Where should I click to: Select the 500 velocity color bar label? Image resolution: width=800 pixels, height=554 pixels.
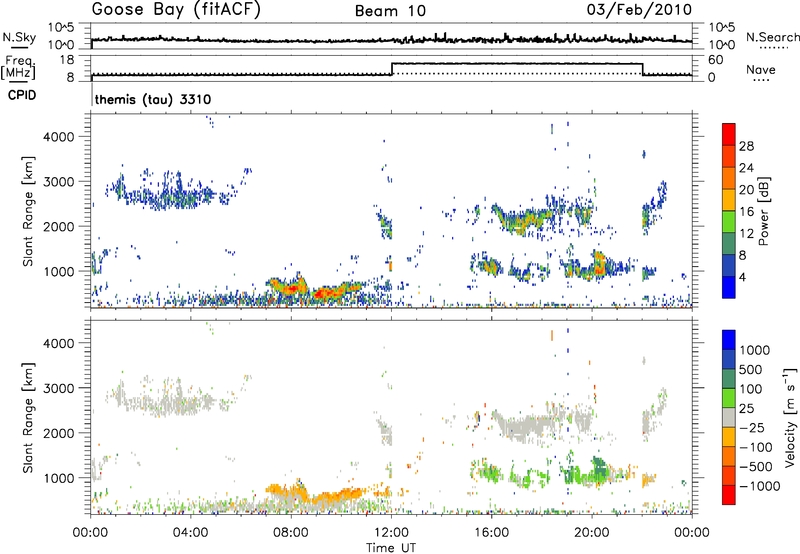click(753, 370)
